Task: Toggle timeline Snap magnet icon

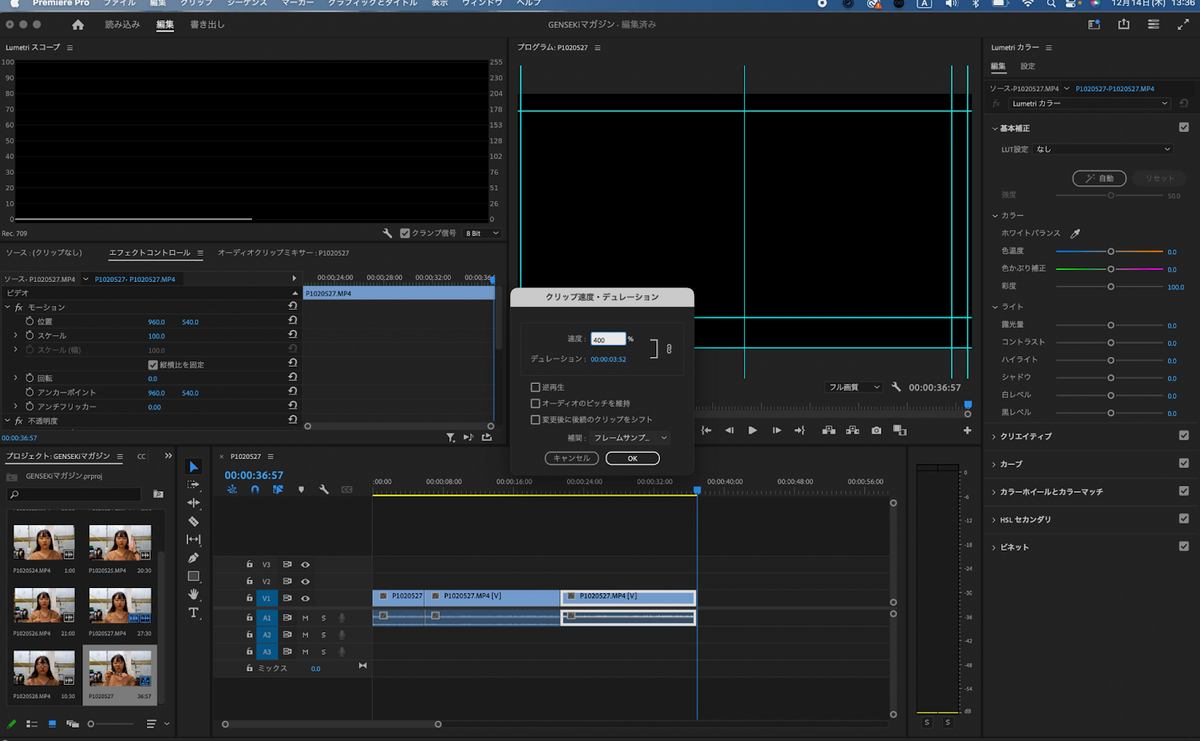Action: 255,490
